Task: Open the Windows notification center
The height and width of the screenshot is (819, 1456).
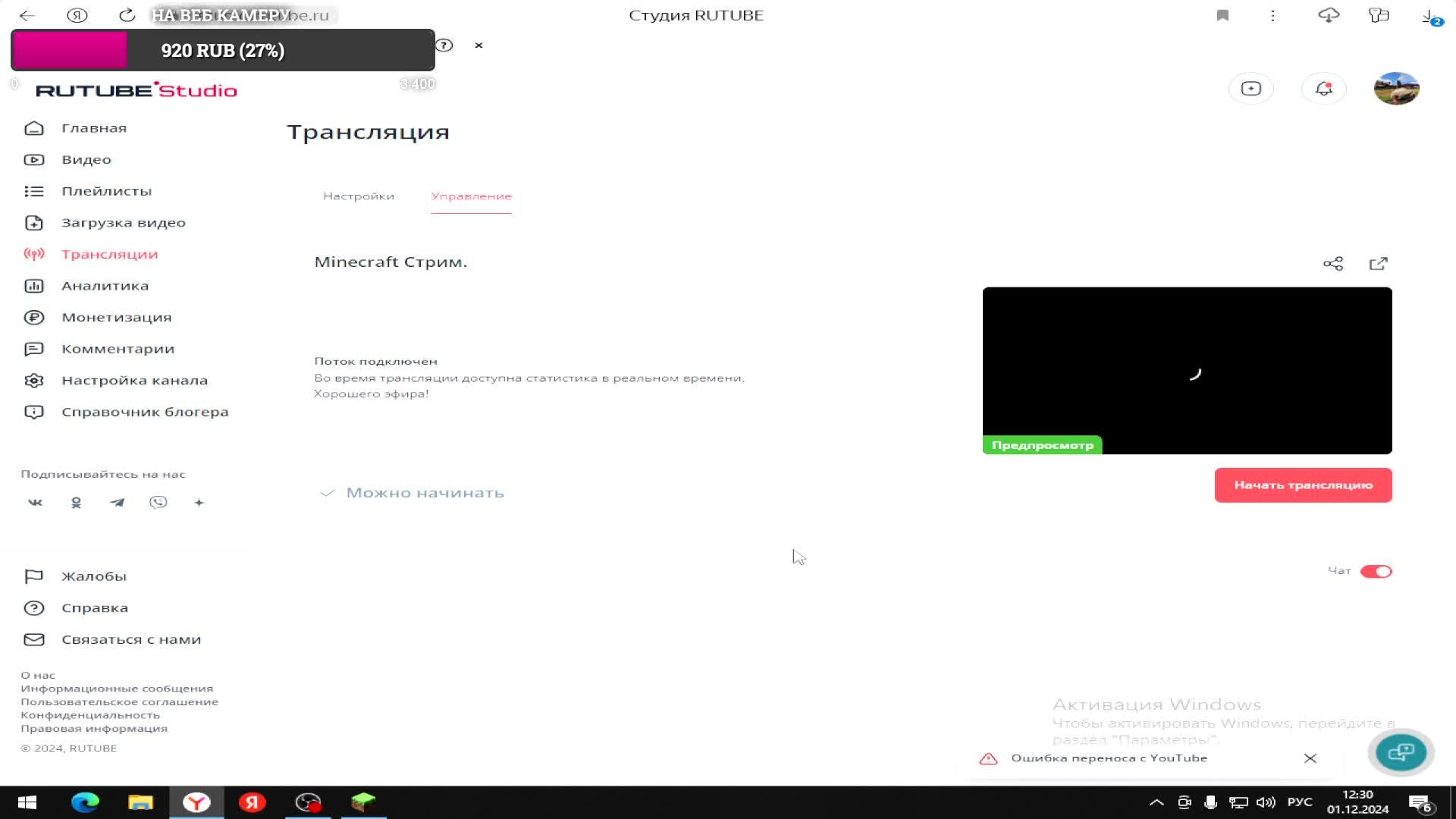Action: point(1420,803)
